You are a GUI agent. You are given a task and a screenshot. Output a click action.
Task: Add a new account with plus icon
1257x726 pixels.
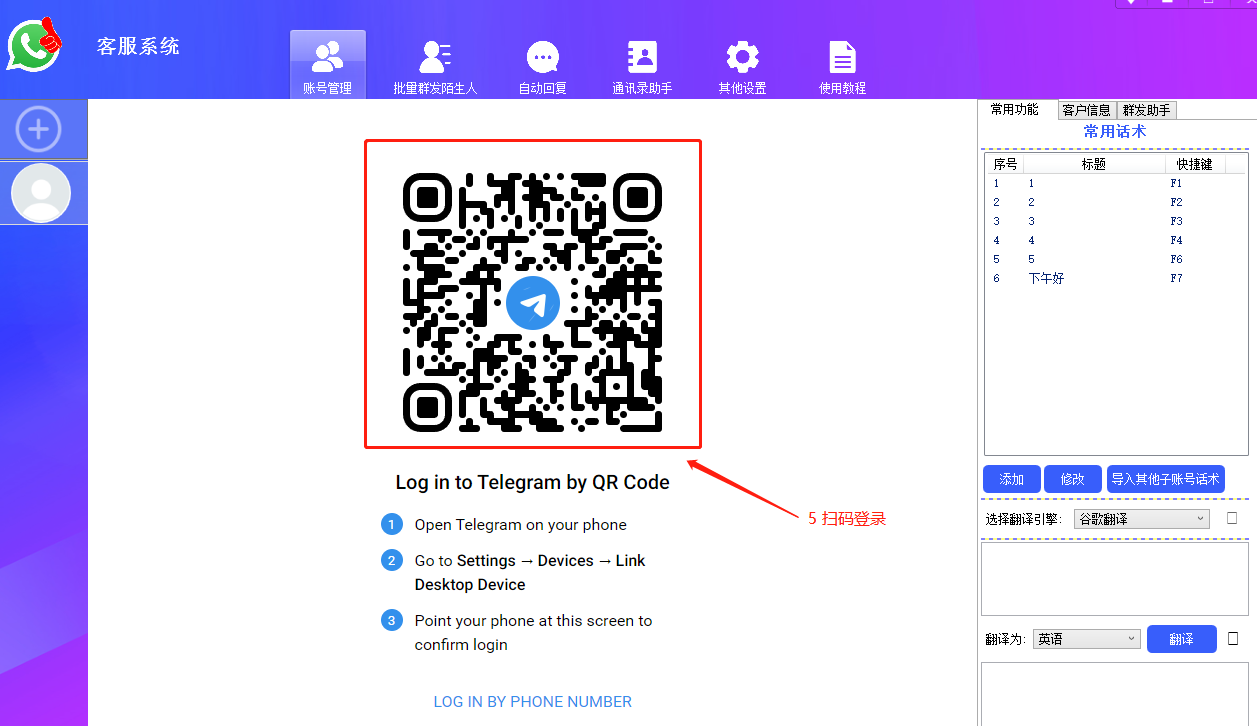39,129
